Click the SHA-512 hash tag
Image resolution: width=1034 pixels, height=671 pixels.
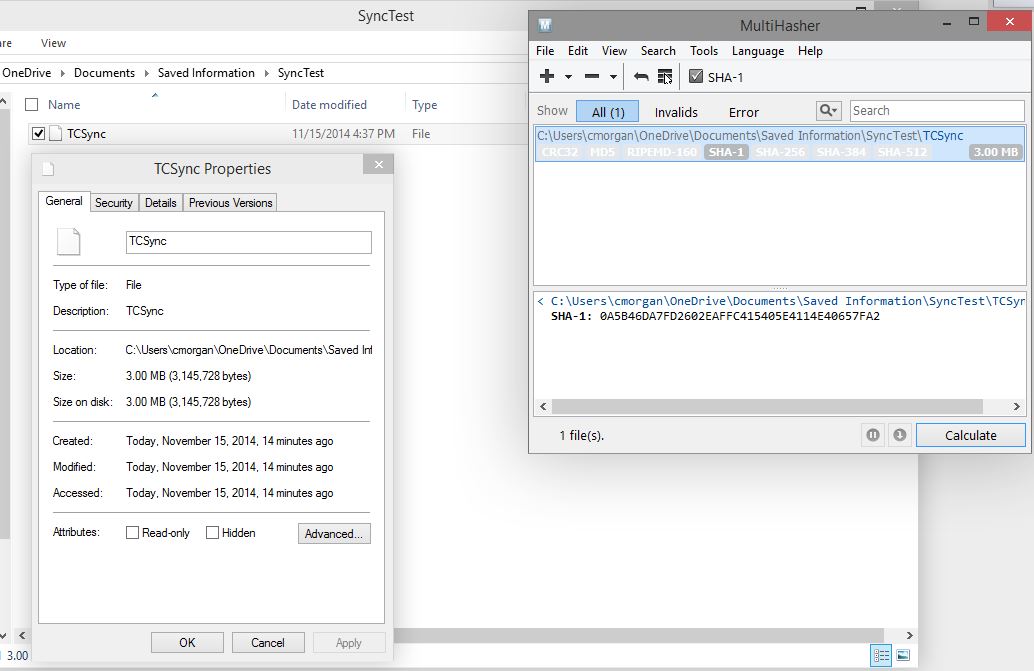(x=902, y=152)
